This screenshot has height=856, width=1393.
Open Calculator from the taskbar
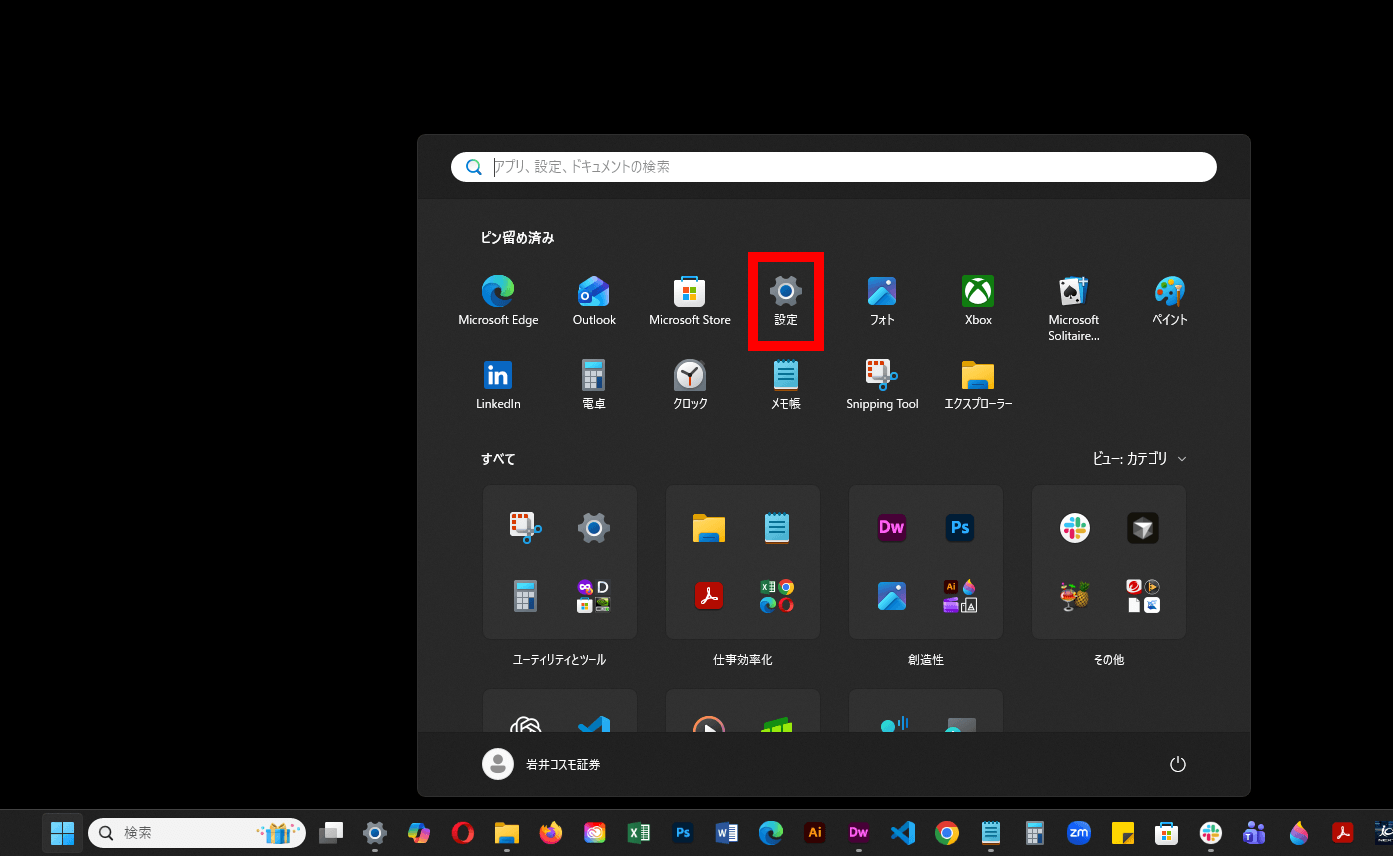point(1035,833)
